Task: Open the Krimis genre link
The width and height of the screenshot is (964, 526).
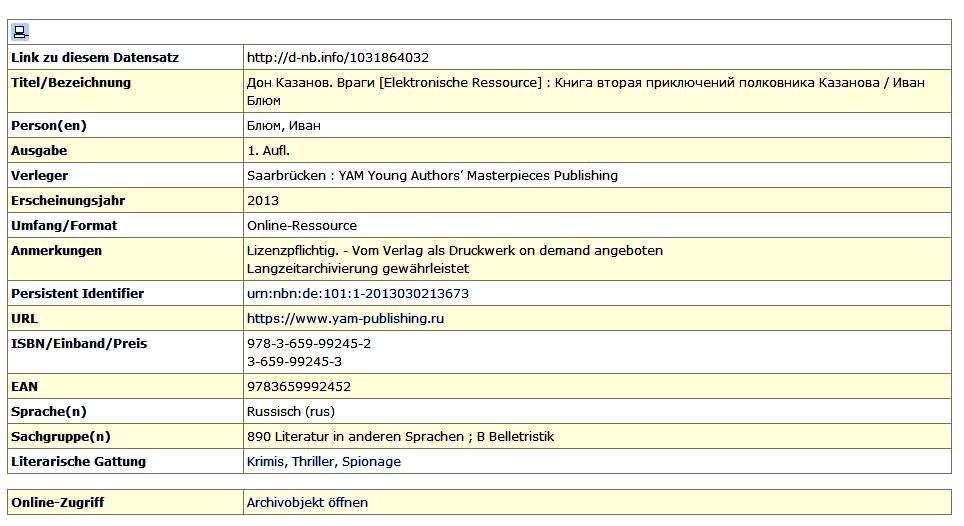Action: [x=266, y=462]
